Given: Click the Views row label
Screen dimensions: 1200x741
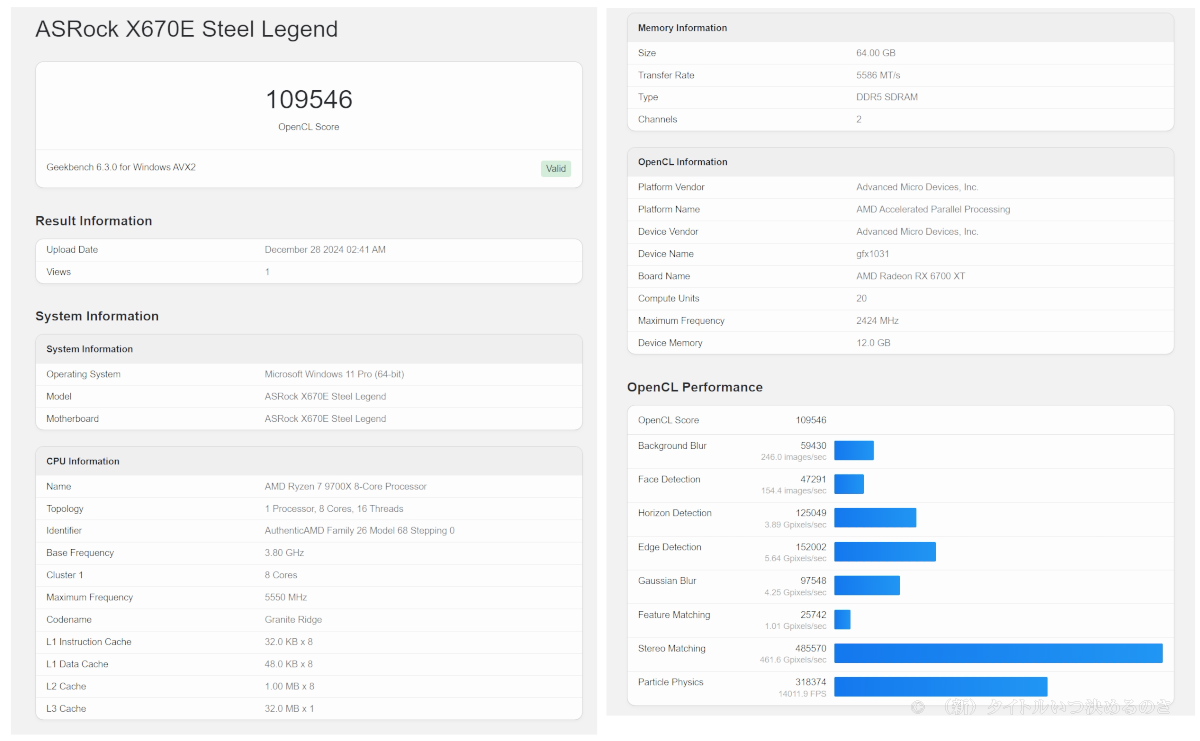Looking at the screenshot, I should pos(59,272).
